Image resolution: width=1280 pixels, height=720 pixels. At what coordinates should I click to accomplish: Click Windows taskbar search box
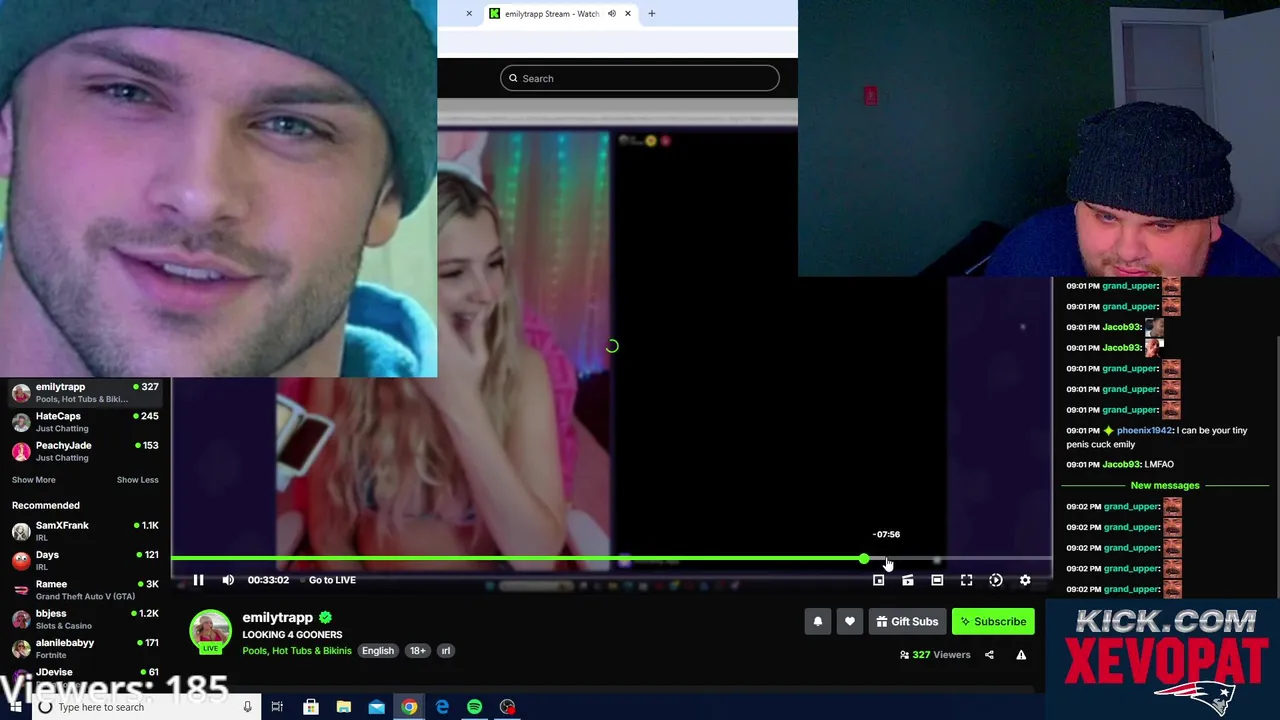(x=145, y=707)
